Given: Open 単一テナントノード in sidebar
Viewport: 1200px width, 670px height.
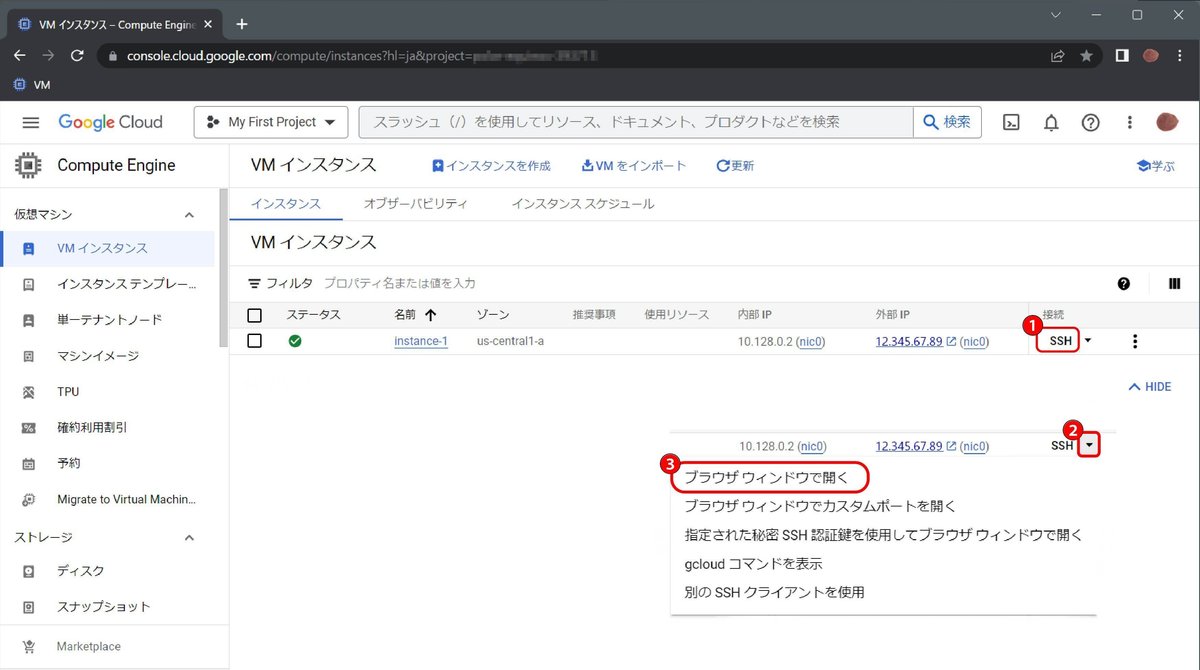Looking at the screenshot, I should pos(108,320).
